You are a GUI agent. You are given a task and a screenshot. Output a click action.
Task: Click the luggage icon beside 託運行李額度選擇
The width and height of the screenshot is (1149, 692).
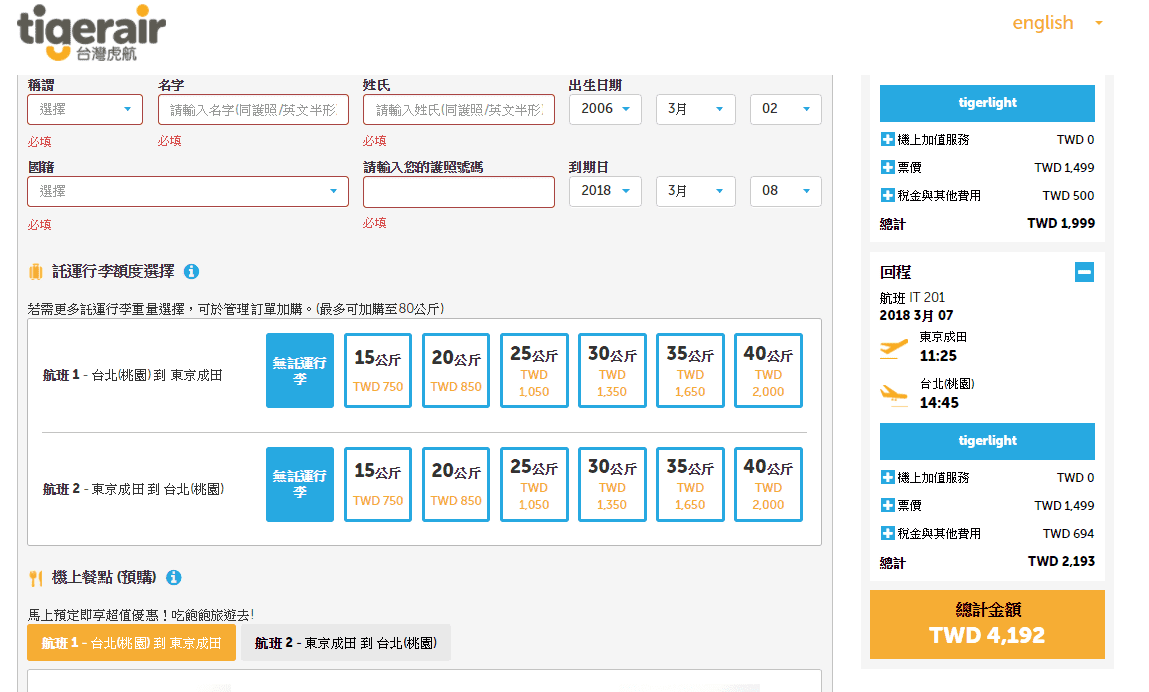pos(35,272)
